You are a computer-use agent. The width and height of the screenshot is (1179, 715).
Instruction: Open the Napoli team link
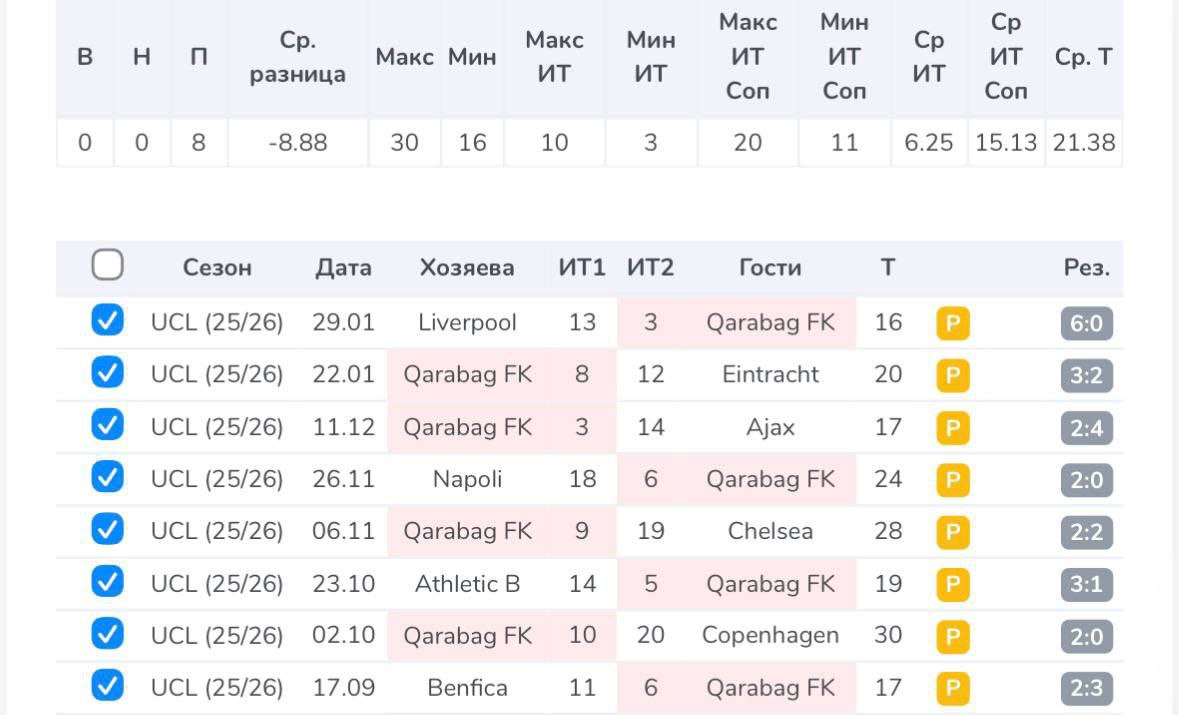(x=467, y=479)
